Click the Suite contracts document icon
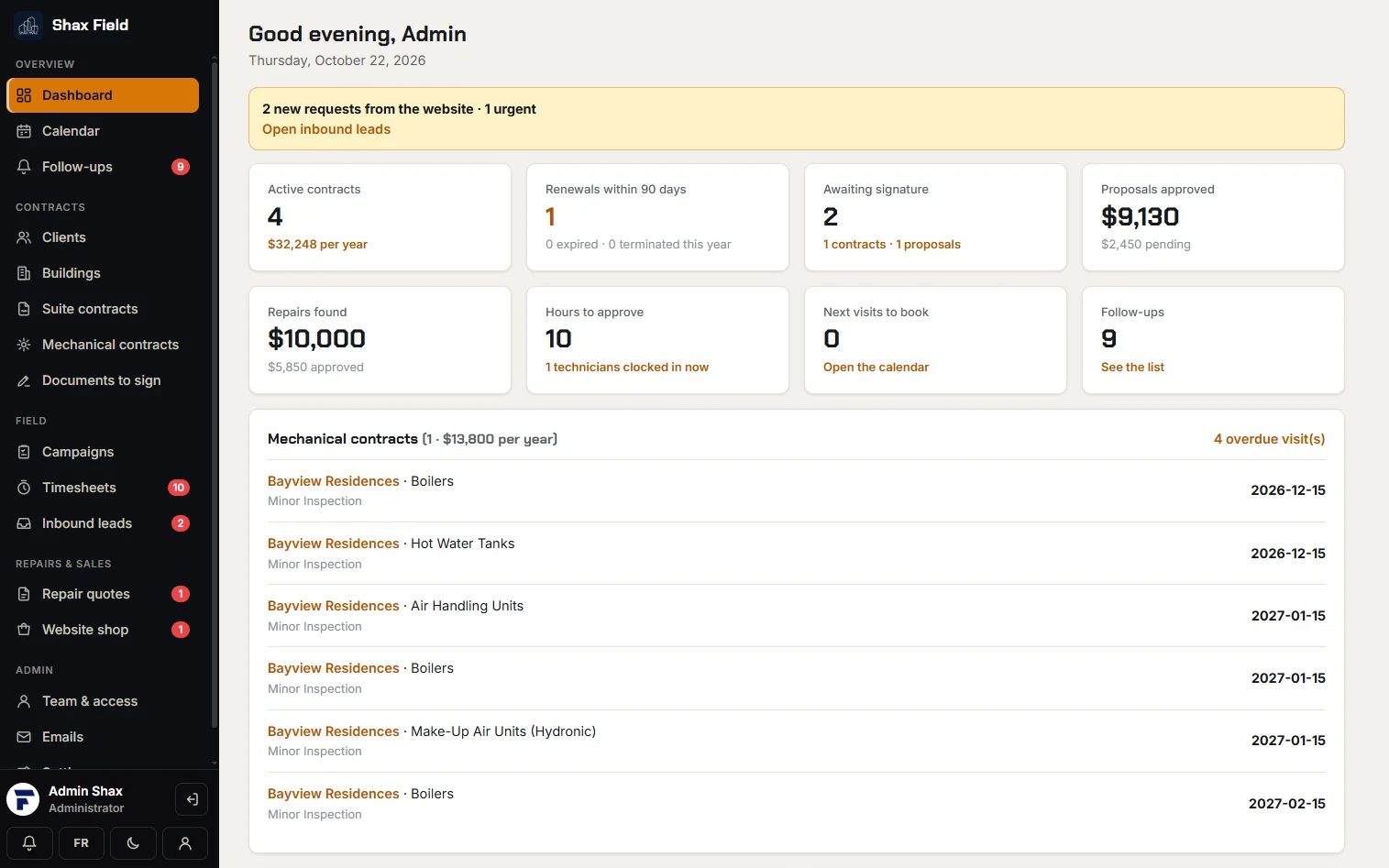 pos(24,309)
